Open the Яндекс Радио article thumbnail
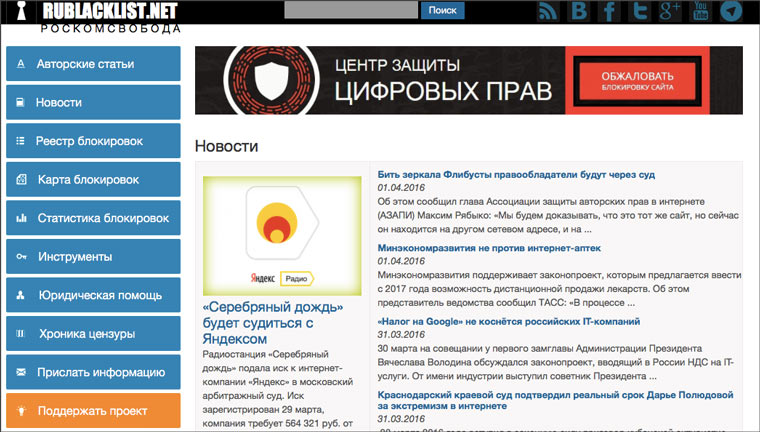Screen dimensions: 760x432 click(282, 236)
